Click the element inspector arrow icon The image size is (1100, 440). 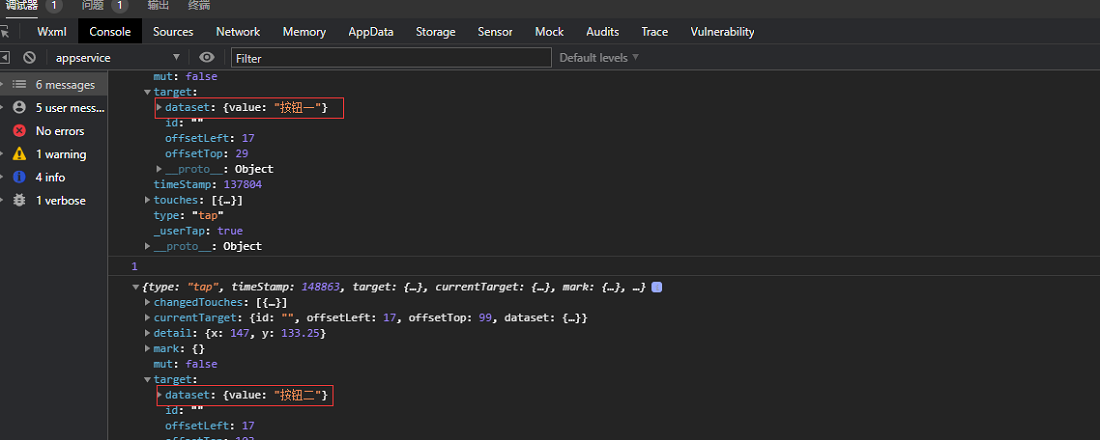(5, 32)
